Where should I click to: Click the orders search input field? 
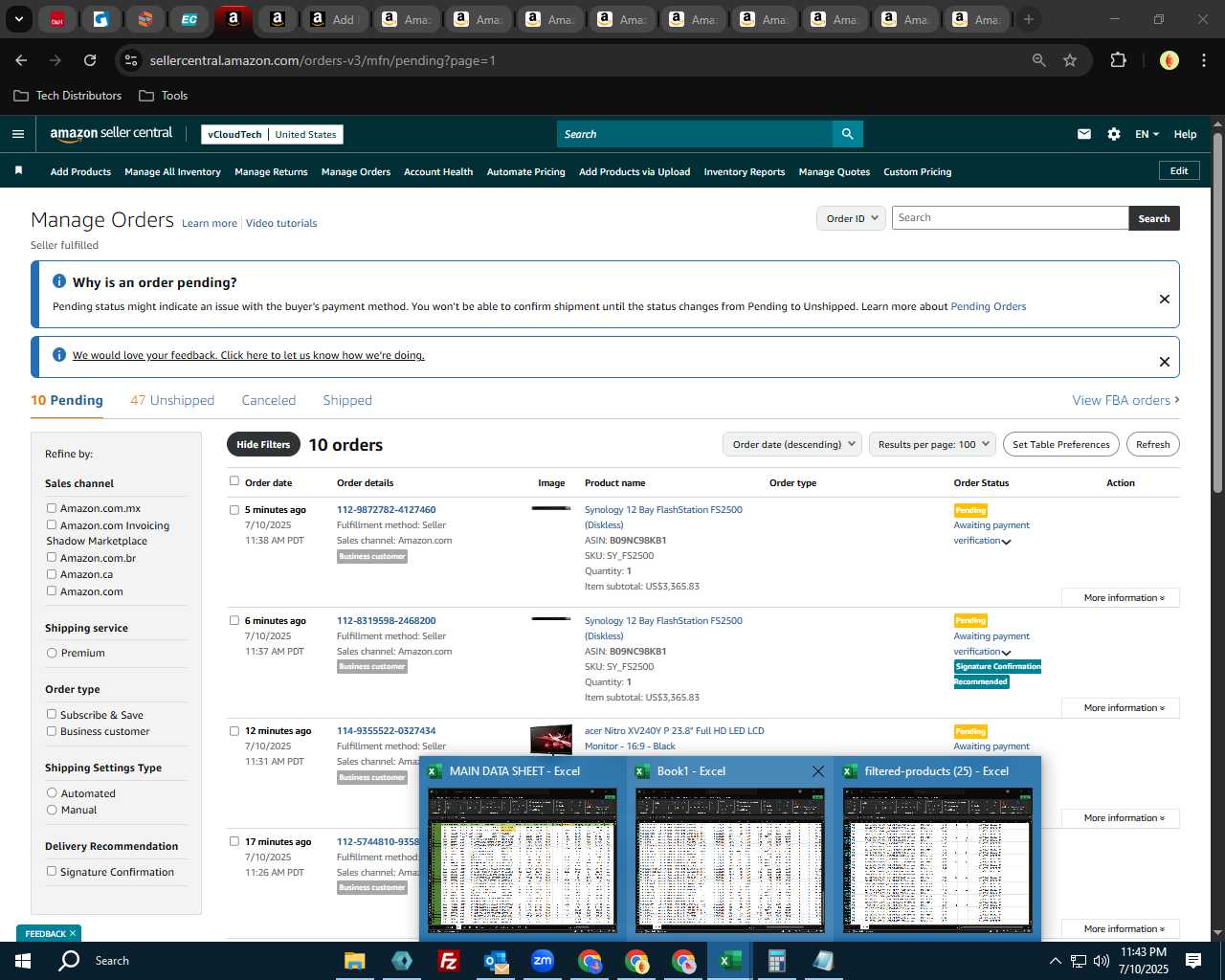1010,218
